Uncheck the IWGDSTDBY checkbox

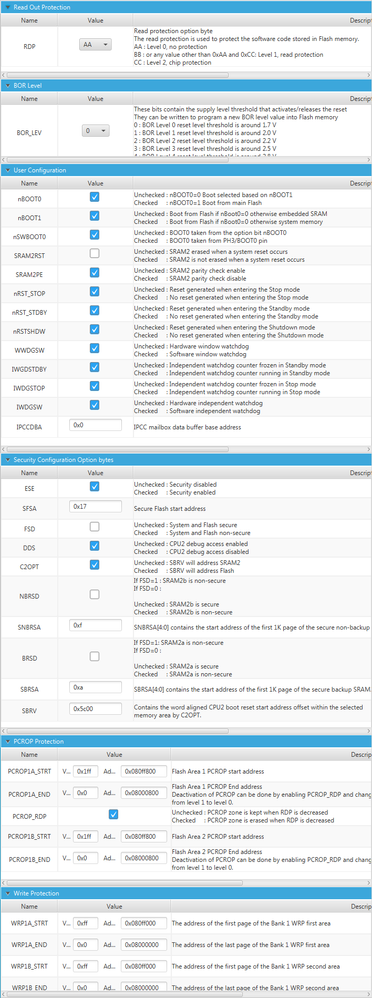(94, 367)
